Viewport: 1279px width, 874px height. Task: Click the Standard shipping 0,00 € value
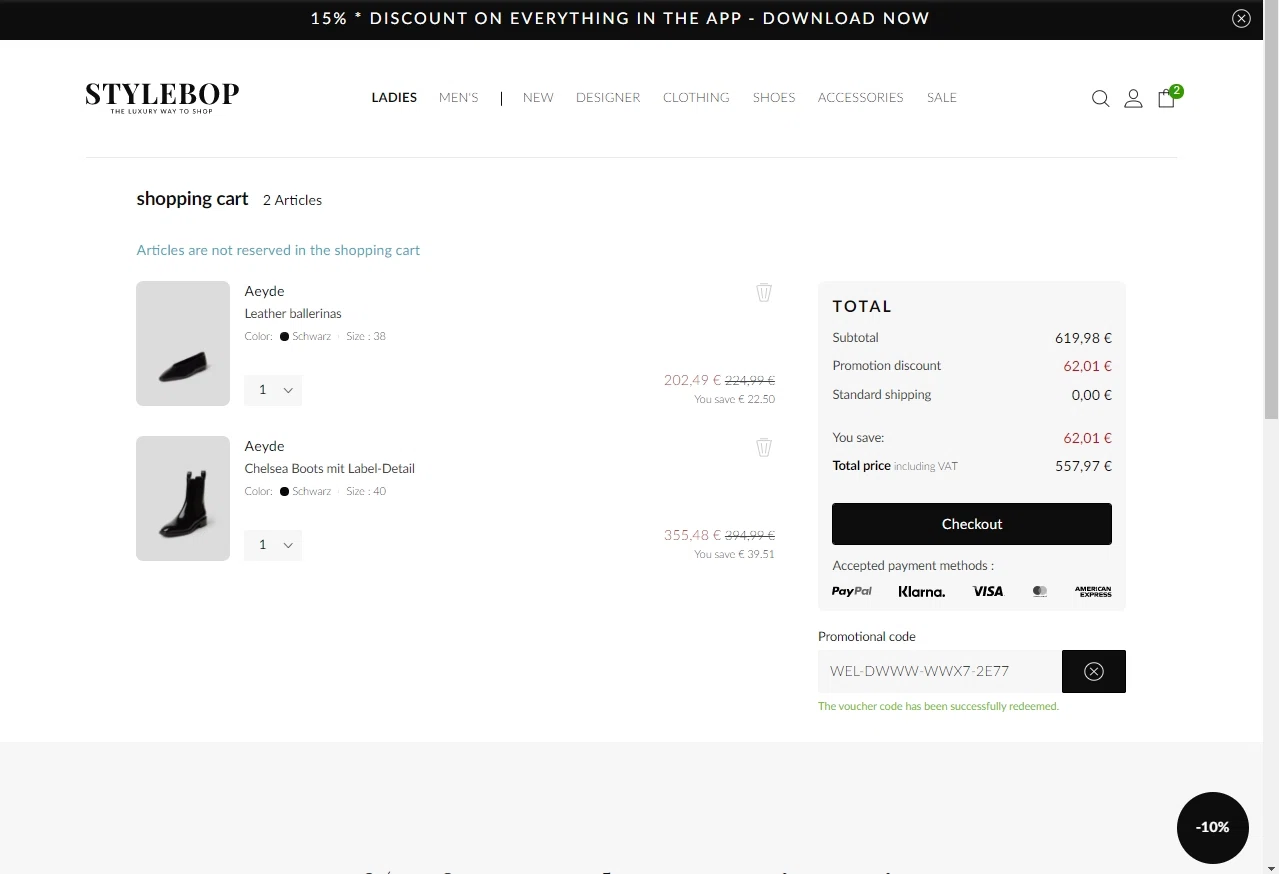point(1092,395)
